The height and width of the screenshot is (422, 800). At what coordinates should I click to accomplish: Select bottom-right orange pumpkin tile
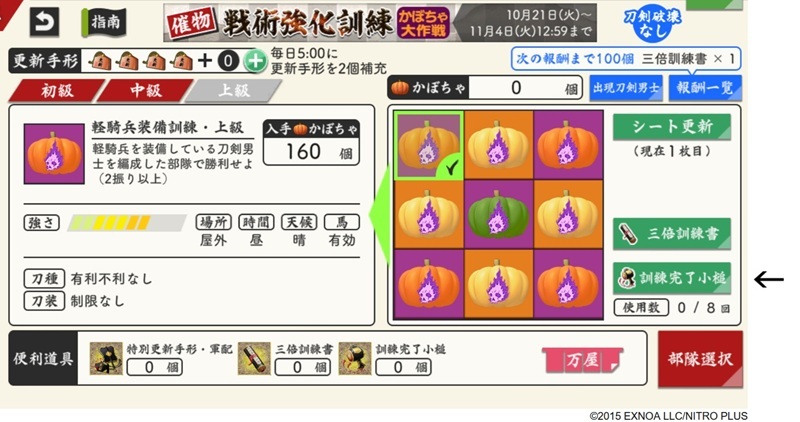[568, 284]
